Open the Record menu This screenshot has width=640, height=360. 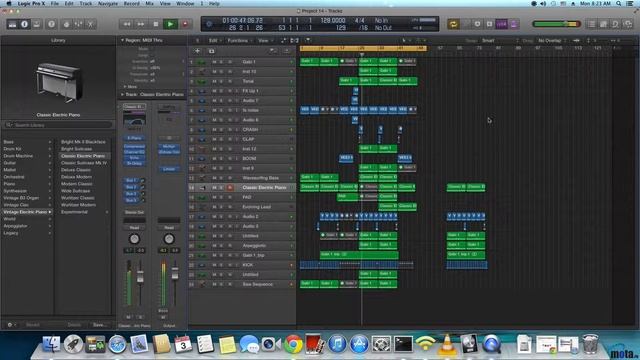[131, 3]
